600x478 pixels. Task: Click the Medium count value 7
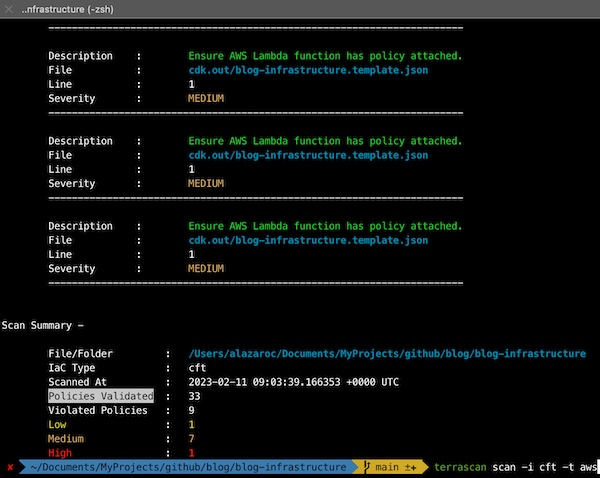(x=191, y=439)
